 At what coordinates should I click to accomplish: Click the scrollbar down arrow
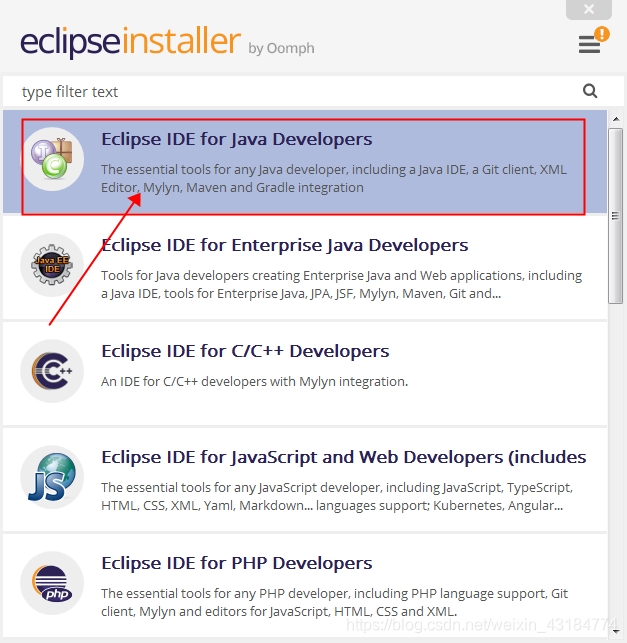tap(616, 632)
